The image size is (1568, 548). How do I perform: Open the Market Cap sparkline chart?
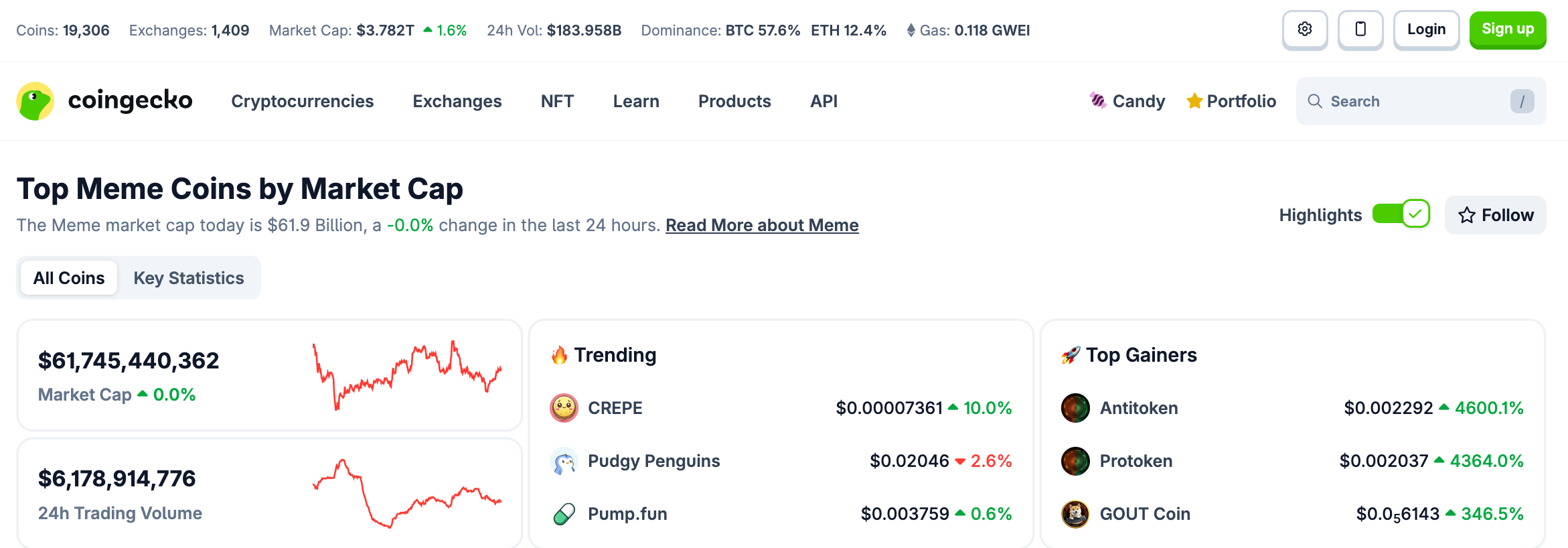[x=407, y=375]
